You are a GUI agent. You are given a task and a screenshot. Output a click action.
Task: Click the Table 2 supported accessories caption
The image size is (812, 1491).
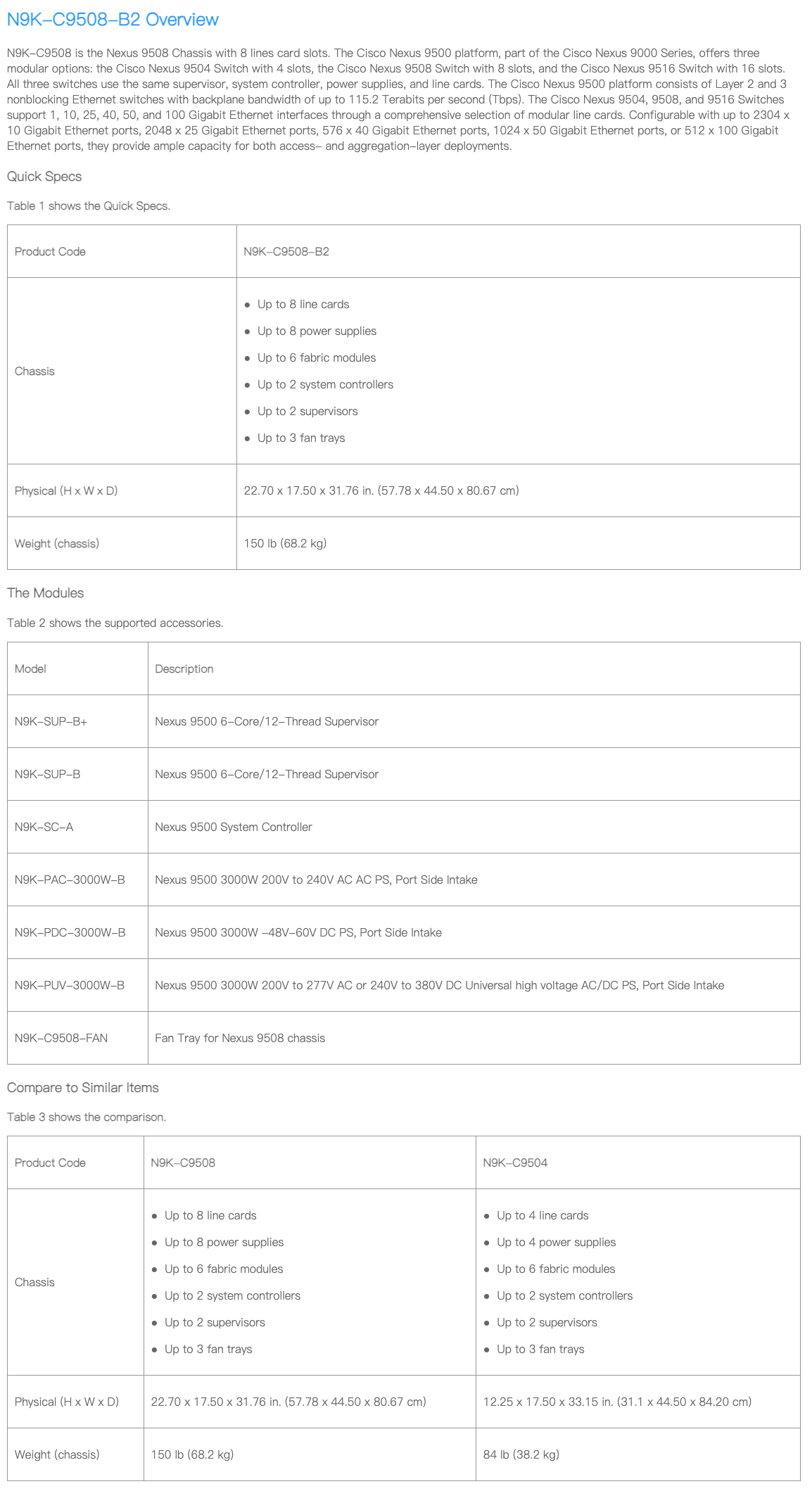tap(115, 623)
